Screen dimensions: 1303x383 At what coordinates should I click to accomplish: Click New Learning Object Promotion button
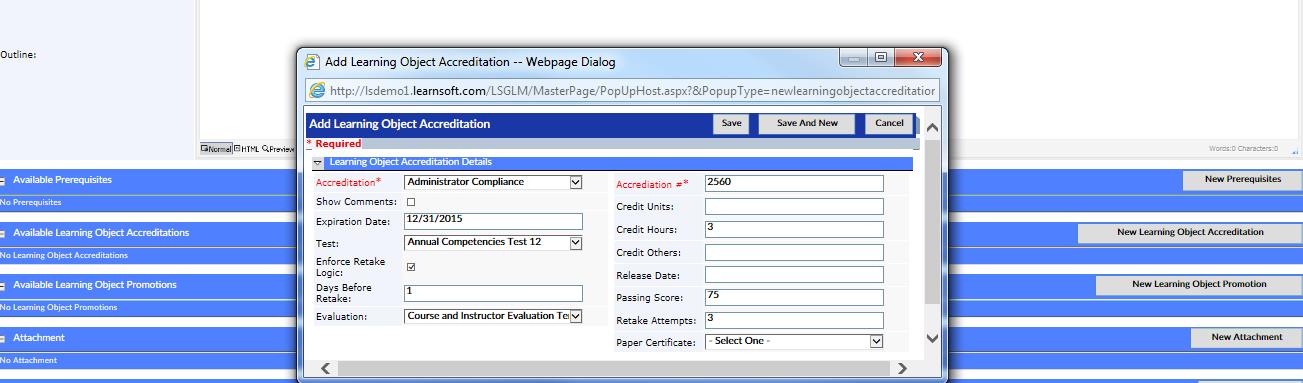pyautogui.click(x=1199, y=284)
